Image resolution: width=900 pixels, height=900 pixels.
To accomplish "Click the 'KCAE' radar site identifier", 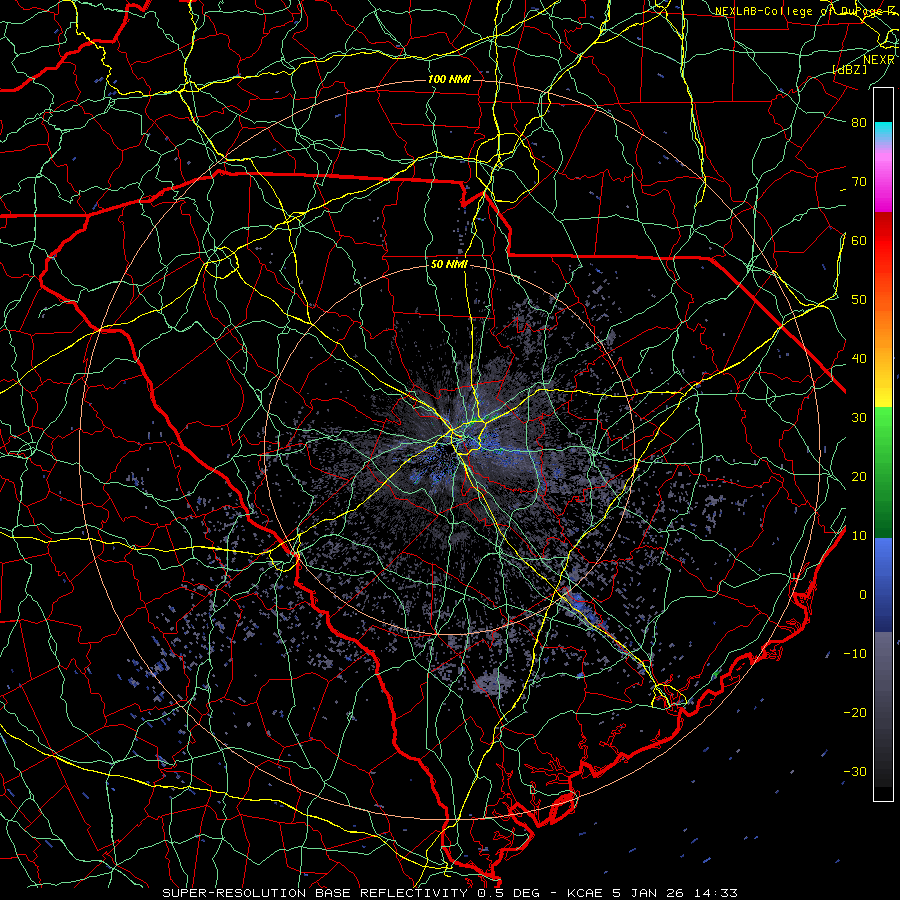I will click(x=584, y=893).
